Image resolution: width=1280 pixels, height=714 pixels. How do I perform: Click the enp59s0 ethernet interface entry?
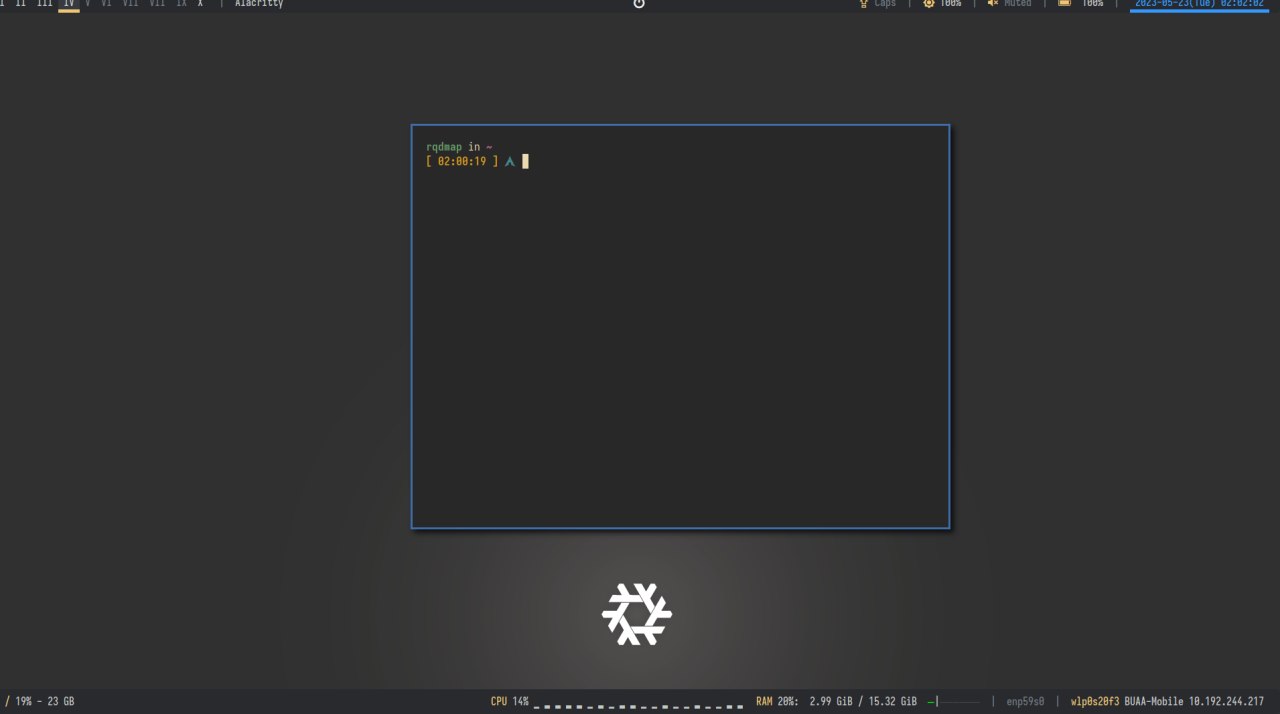(x=1025, y=702)
